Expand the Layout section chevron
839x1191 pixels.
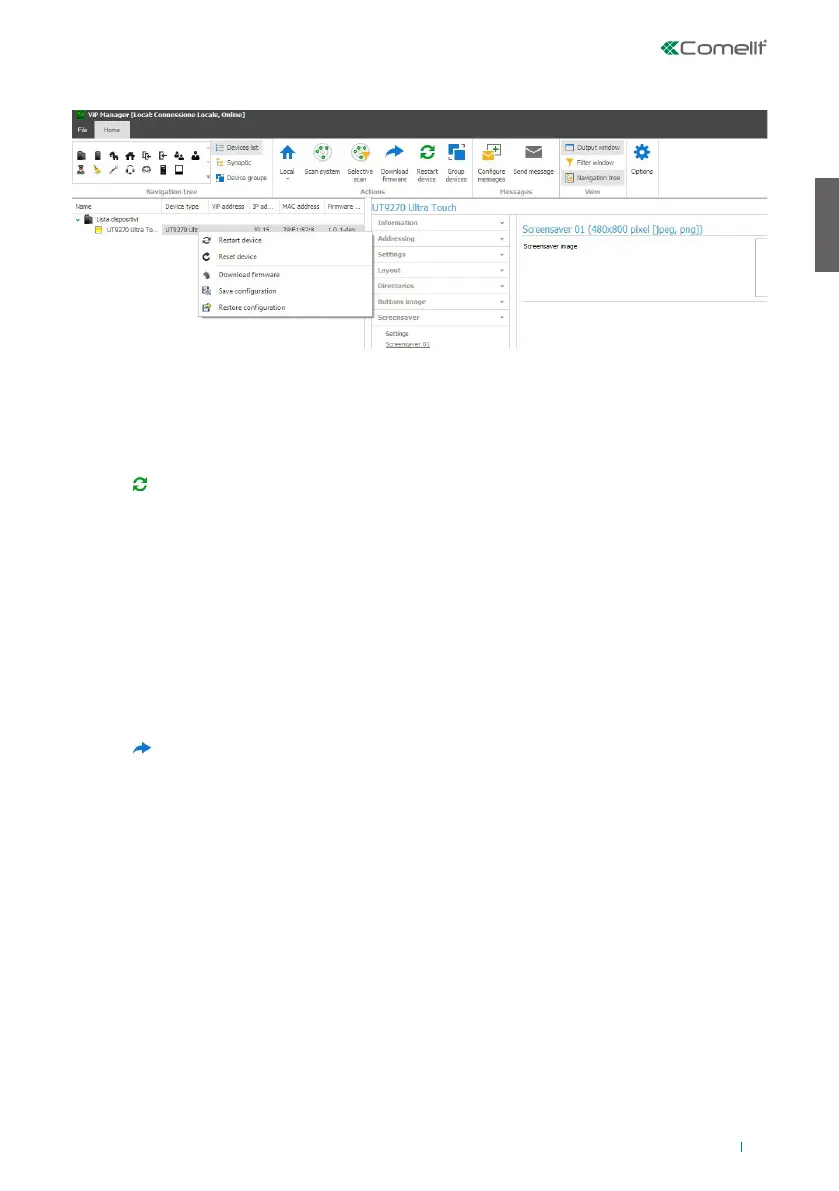502,270
